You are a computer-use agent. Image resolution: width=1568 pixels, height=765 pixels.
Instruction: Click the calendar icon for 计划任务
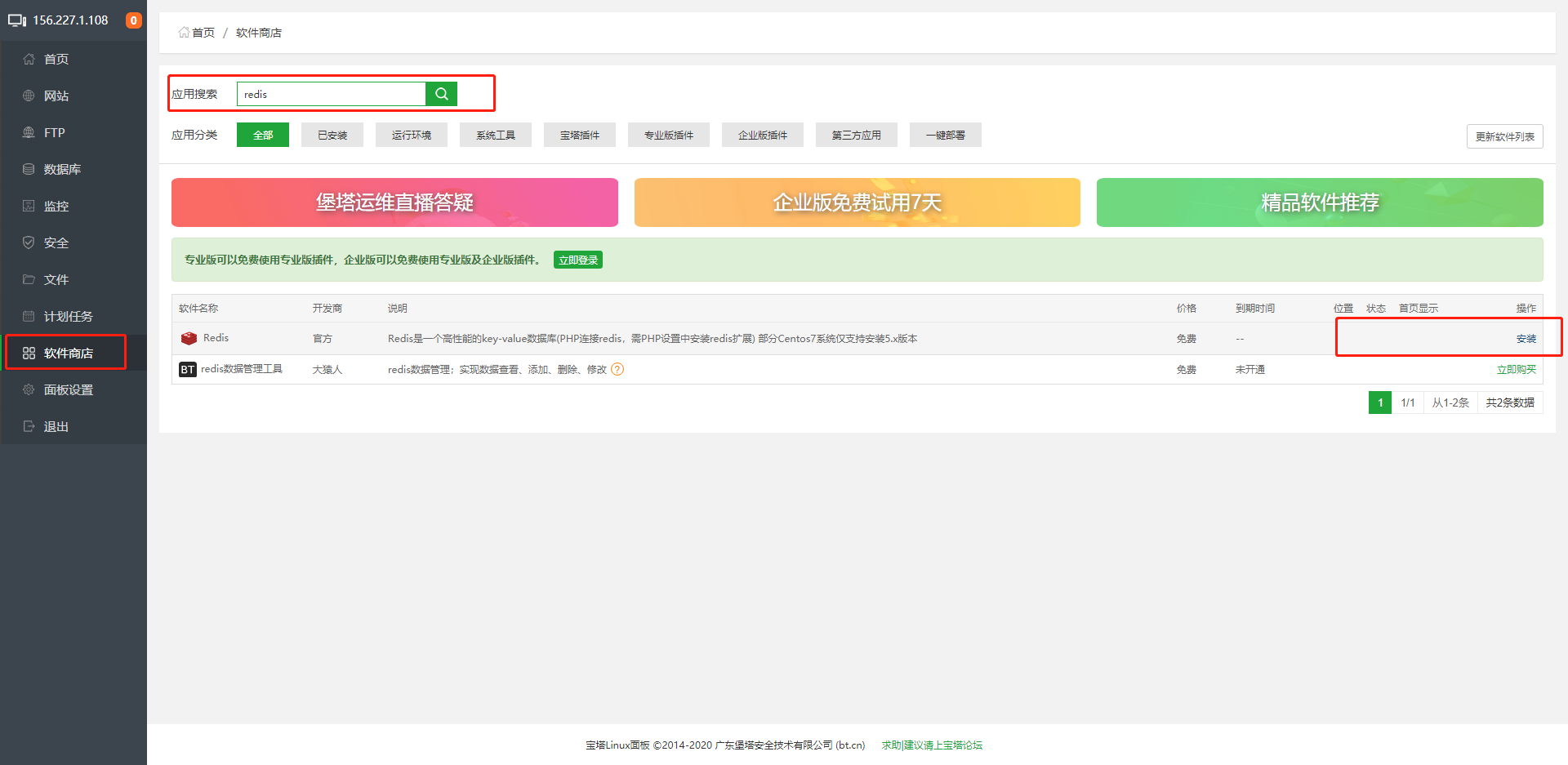29,316
